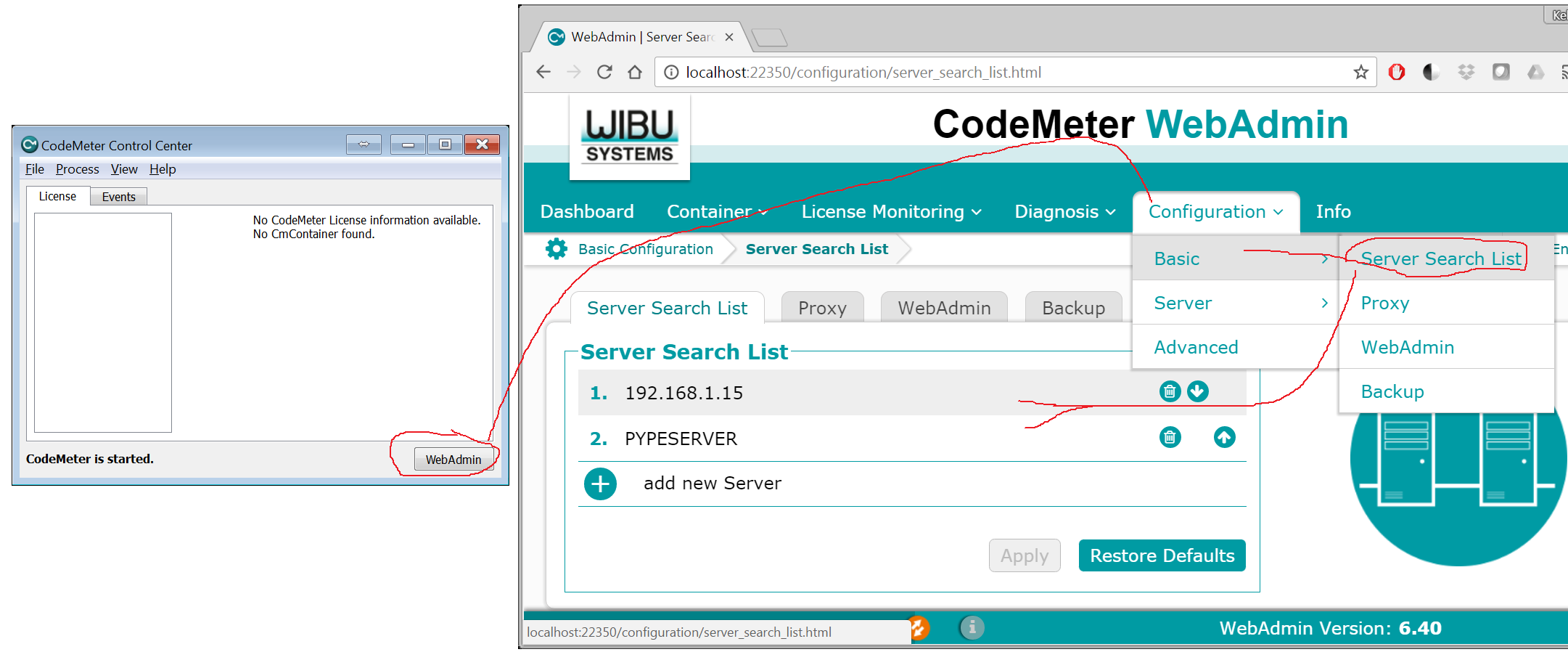Click the Apply button
The width and height of the screenshot is (1568, 652).
(x=1025, y=555)
